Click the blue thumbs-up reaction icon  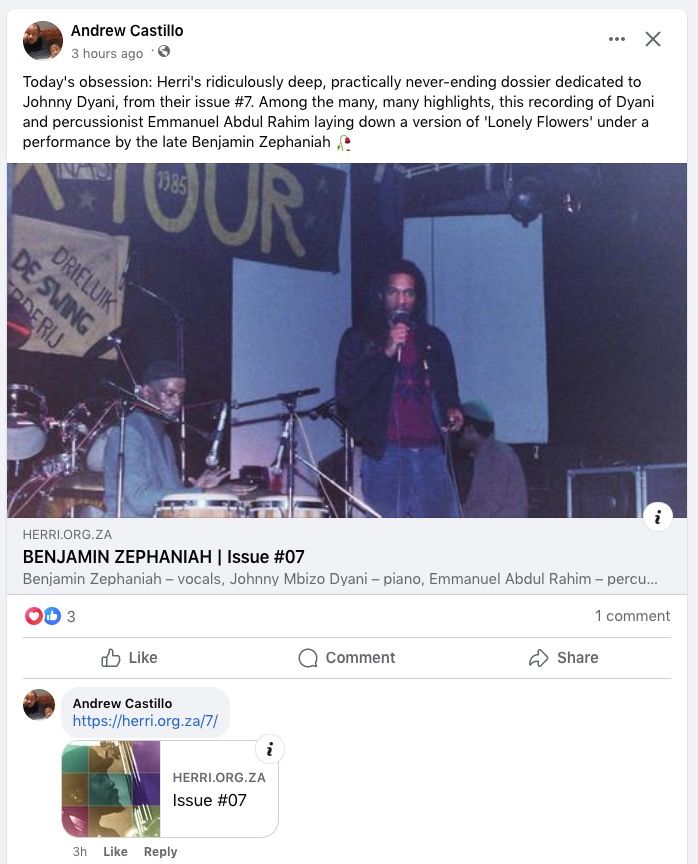click(52, 615)
